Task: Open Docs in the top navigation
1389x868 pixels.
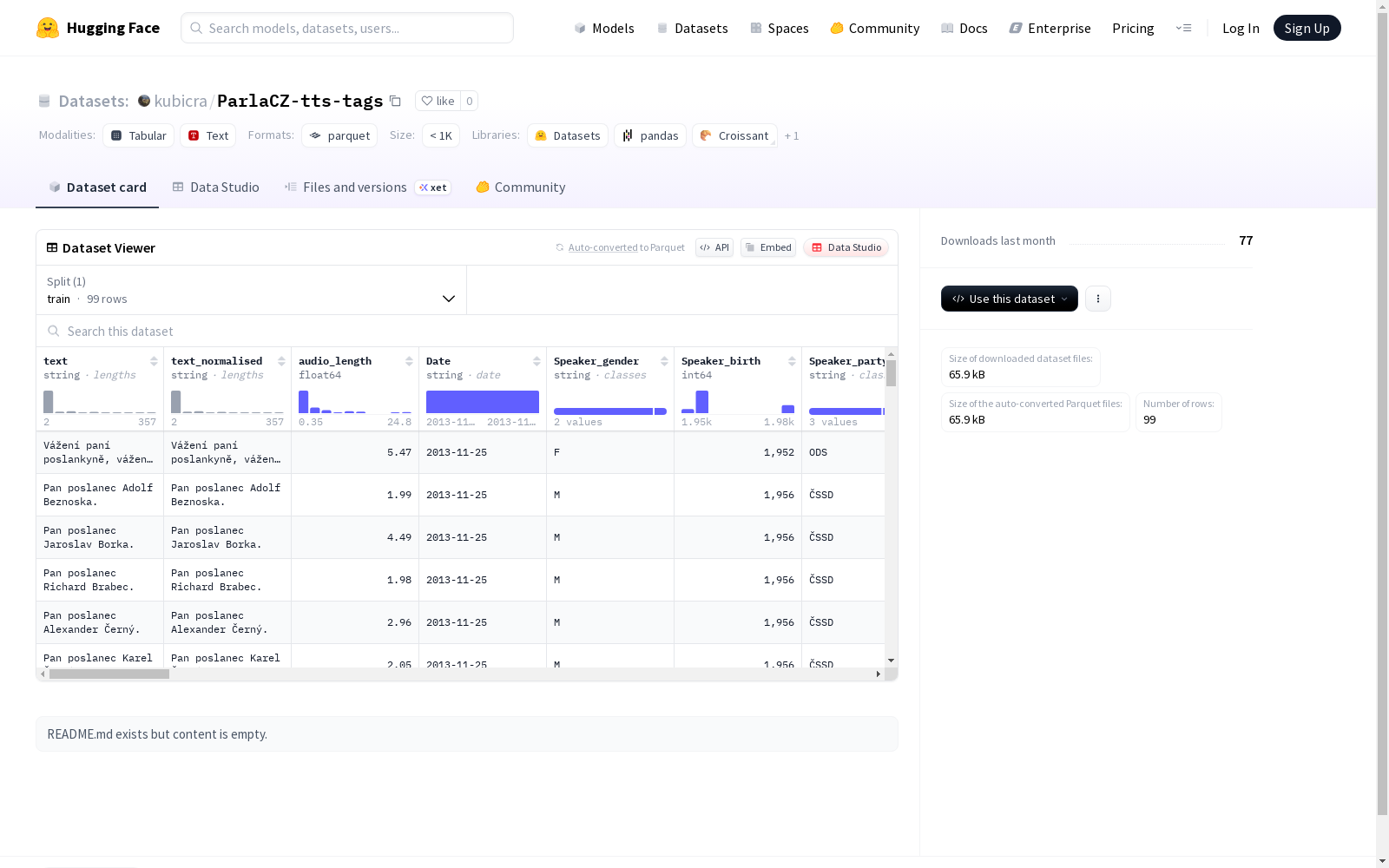Action: click(x=964, y=28)
